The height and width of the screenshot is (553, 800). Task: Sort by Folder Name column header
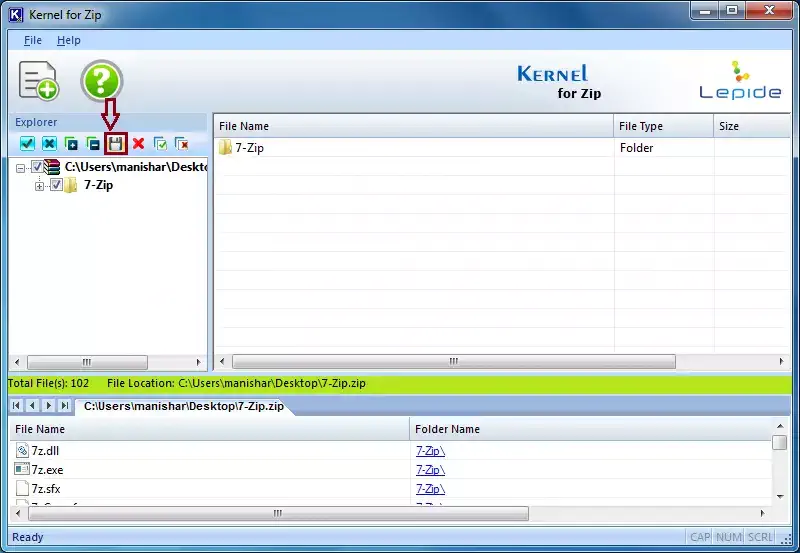[592, 429]
